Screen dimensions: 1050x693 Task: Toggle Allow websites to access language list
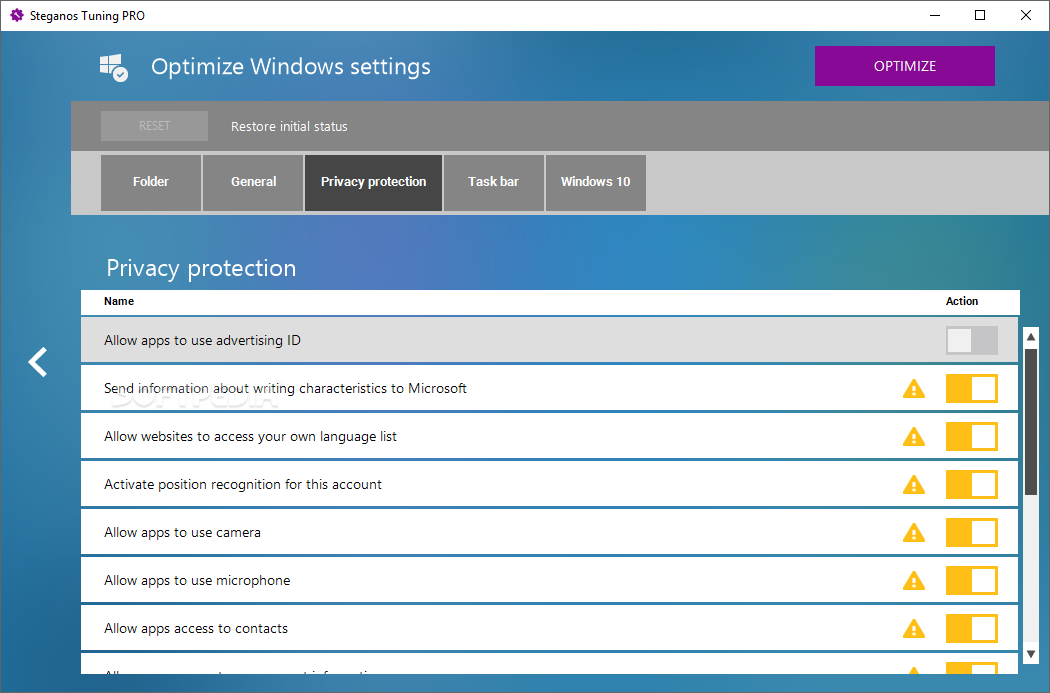[x=972, y=437]
